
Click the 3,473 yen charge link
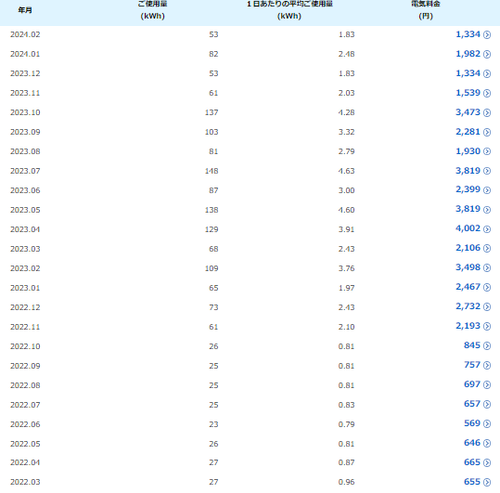(468, 112)
